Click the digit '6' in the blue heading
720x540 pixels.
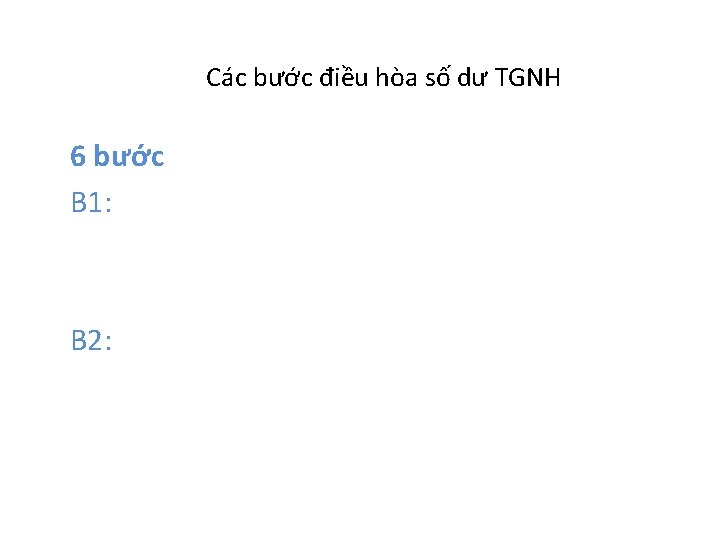click(x=78, y=156)
